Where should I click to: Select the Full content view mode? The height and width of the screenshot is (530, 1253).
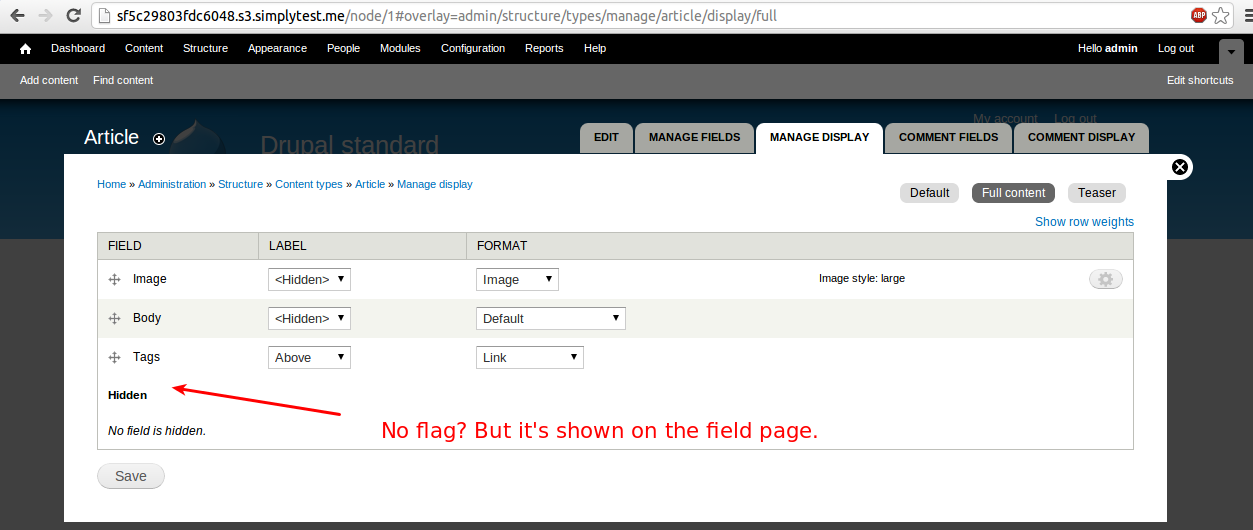pos(1014,193)
